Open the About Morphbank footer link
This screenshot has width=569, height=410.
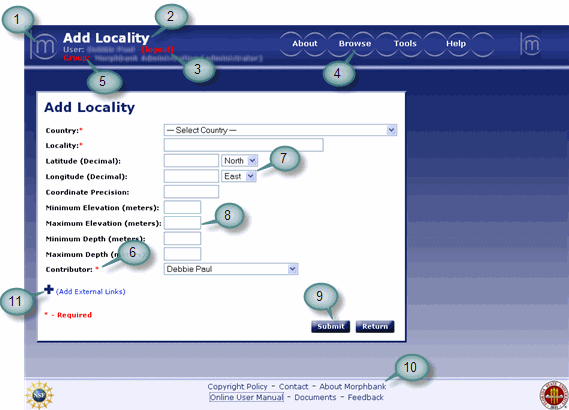click(x=352, y=387)
